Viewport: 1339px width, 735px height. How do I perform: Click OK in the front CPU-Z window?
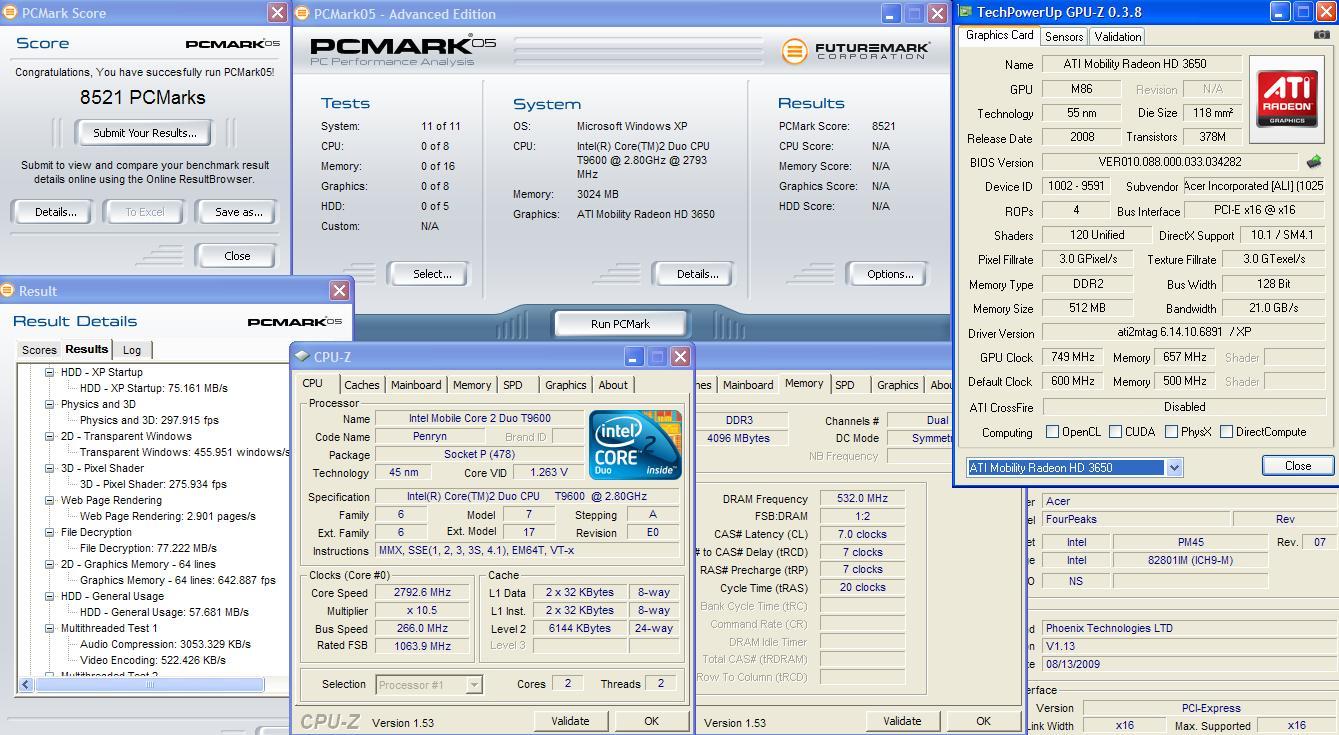tap(651, 721)
